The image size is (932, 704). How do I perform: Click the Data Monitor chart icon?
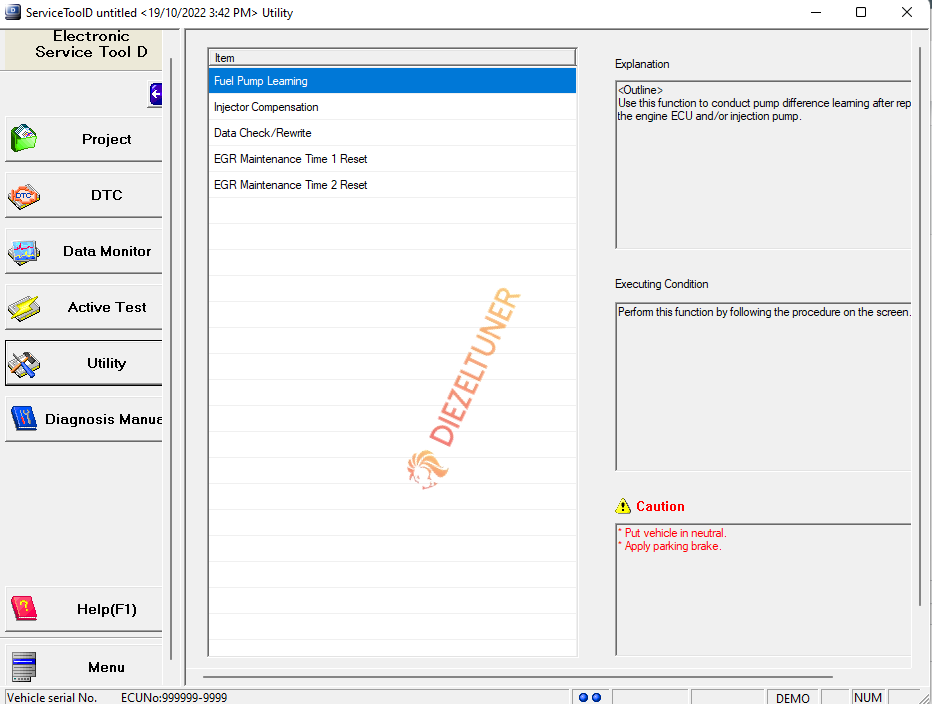click(24, 252)
